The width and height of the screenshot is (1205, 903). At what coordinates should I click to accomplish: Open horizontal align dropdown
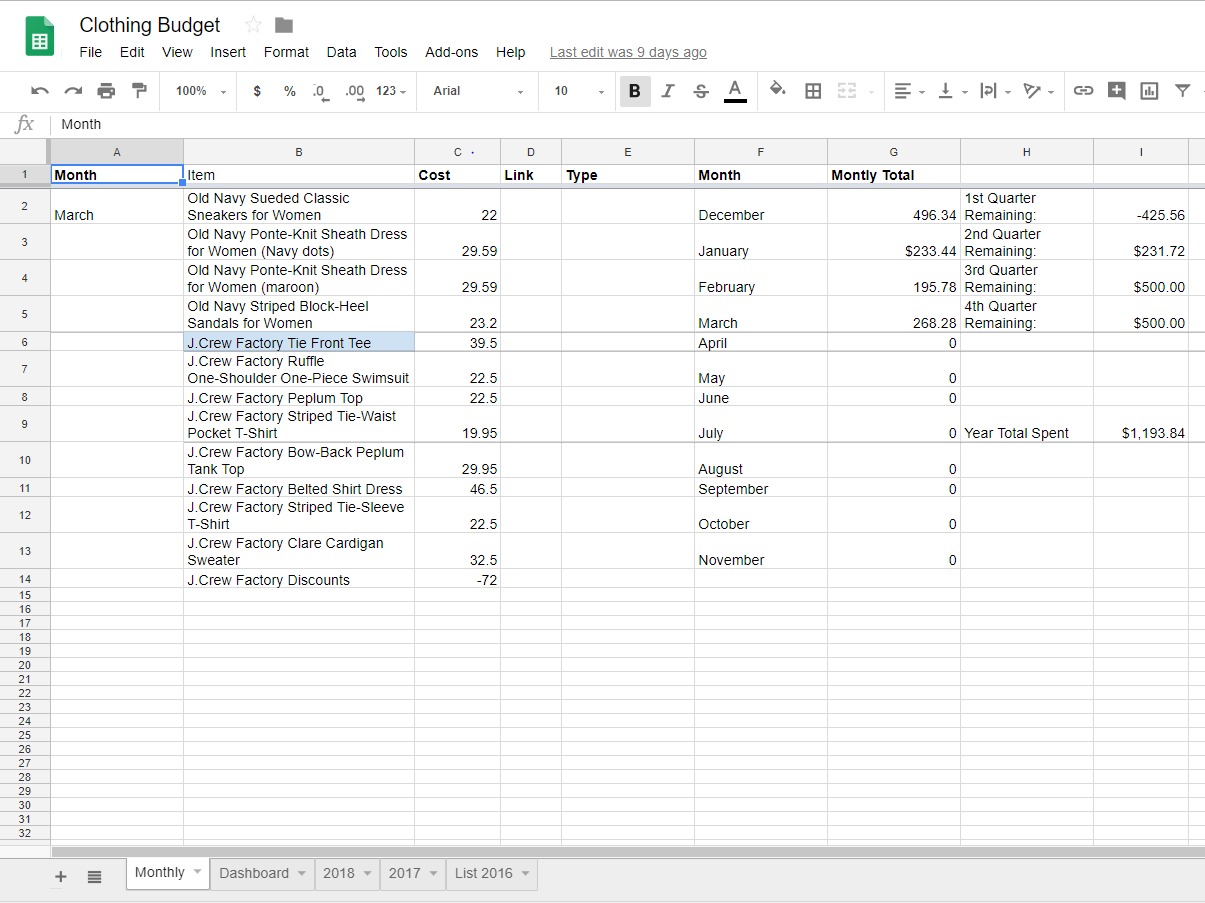909,91
